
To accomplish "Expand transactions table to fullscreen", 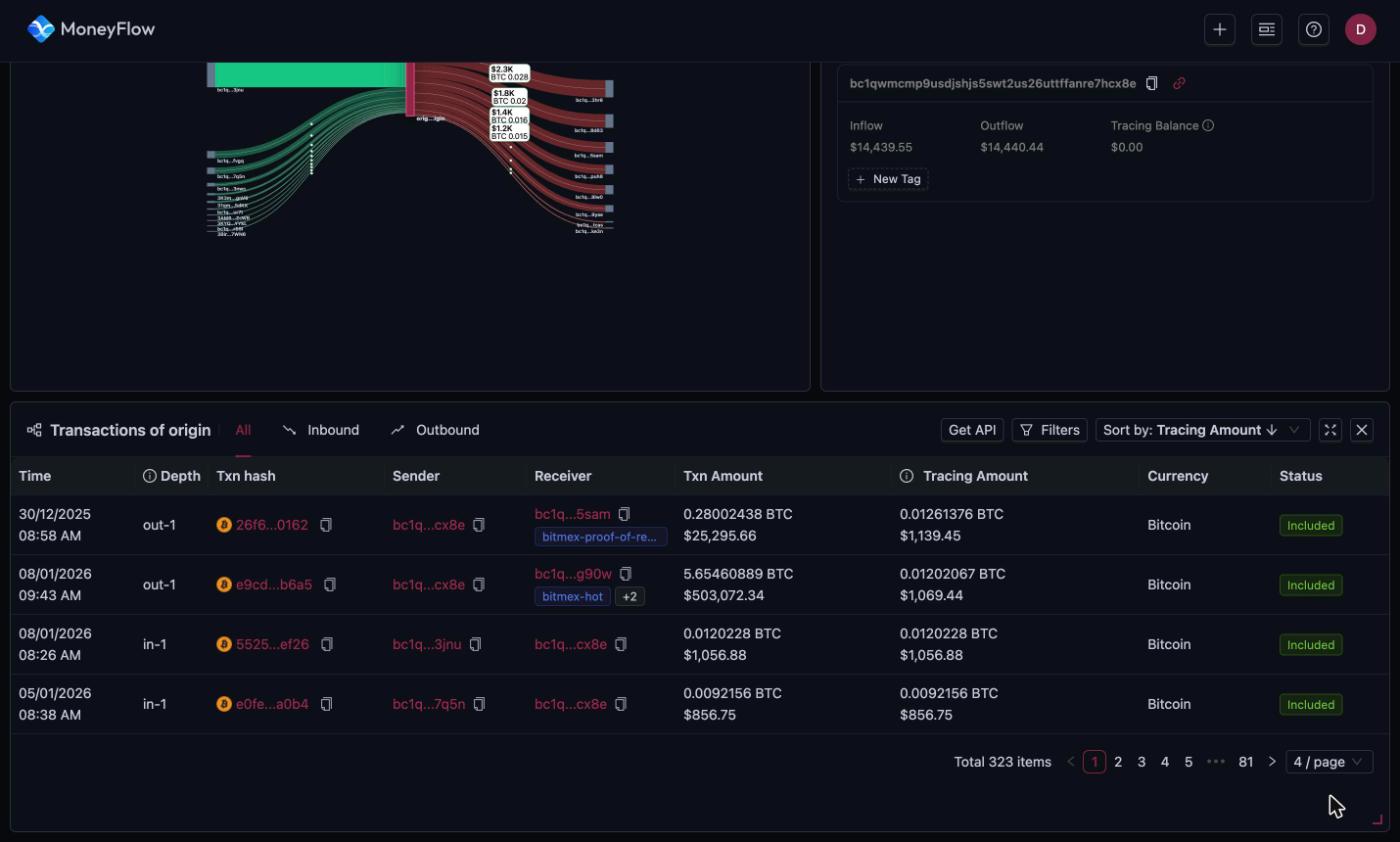I will click(1330, 430).
